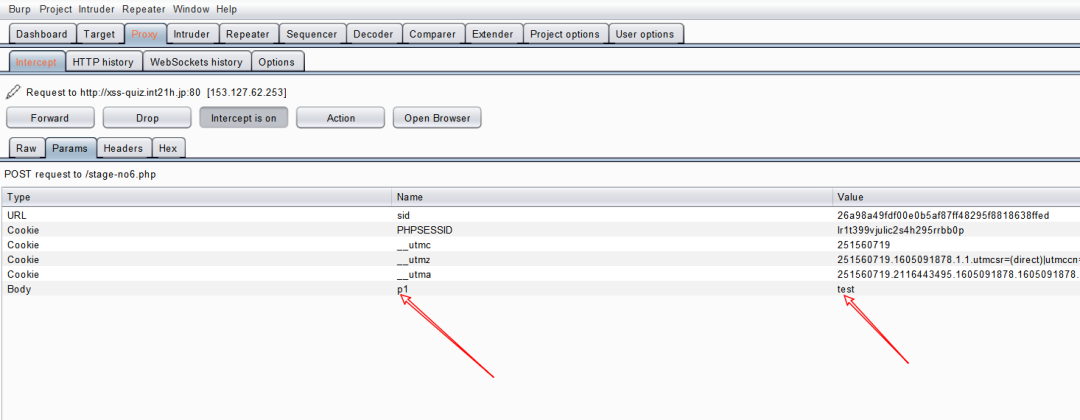Viewport: 1080px width, 420px height.
Task: Open the Repeater menu in menu bar
Action: [x=144, y=9]
